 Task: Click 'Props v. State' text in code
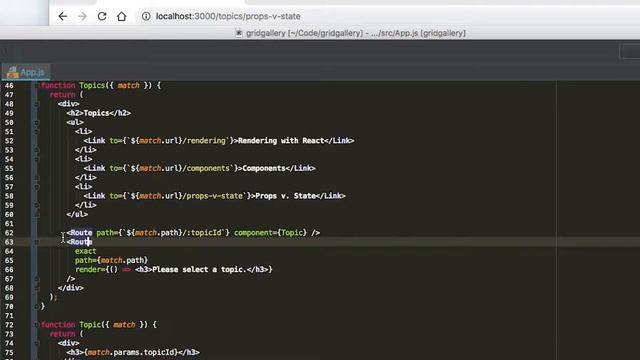coord(285,196)
